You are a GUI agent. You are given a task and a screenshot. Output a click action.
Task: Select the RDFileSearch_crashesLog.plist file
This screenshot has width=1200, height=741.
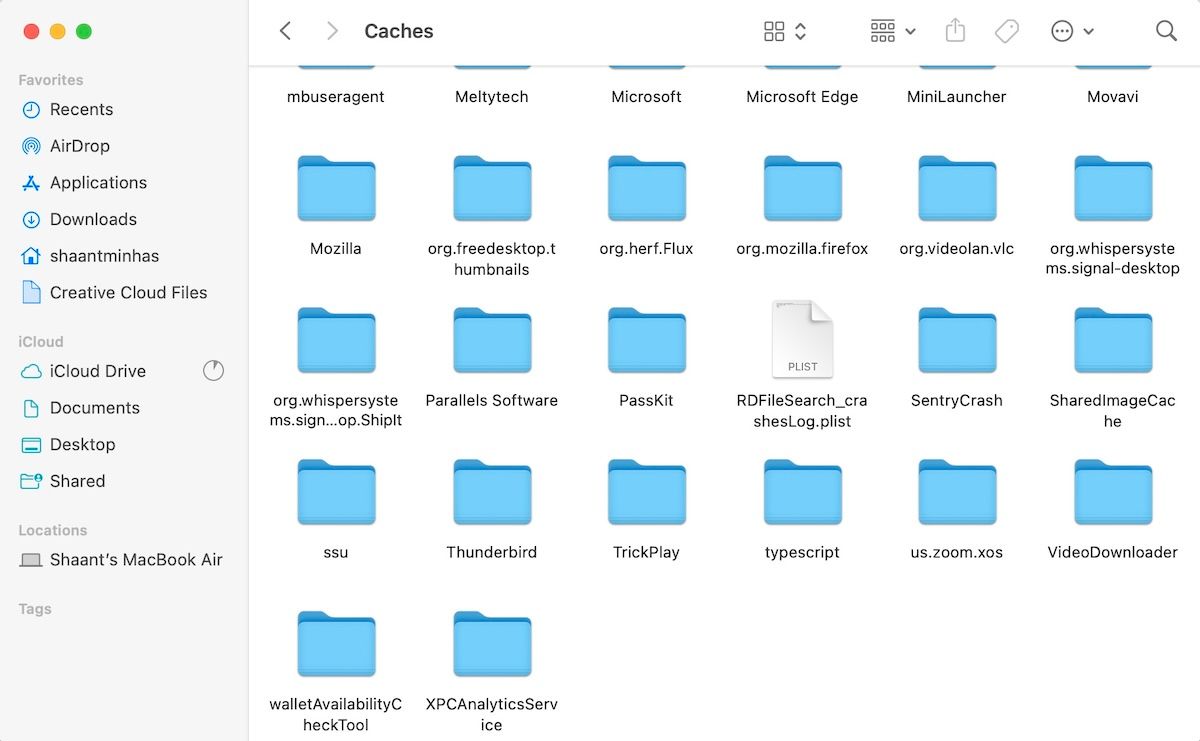pos(802,340)
